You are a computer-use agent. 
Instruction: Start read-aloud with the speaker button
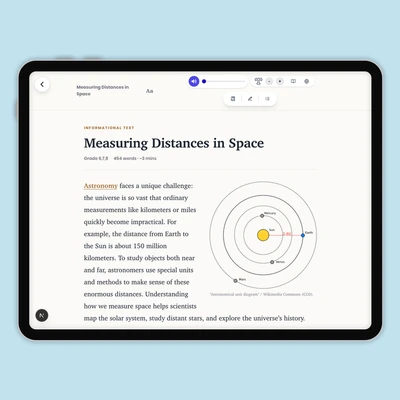click(x=194, y=81)
